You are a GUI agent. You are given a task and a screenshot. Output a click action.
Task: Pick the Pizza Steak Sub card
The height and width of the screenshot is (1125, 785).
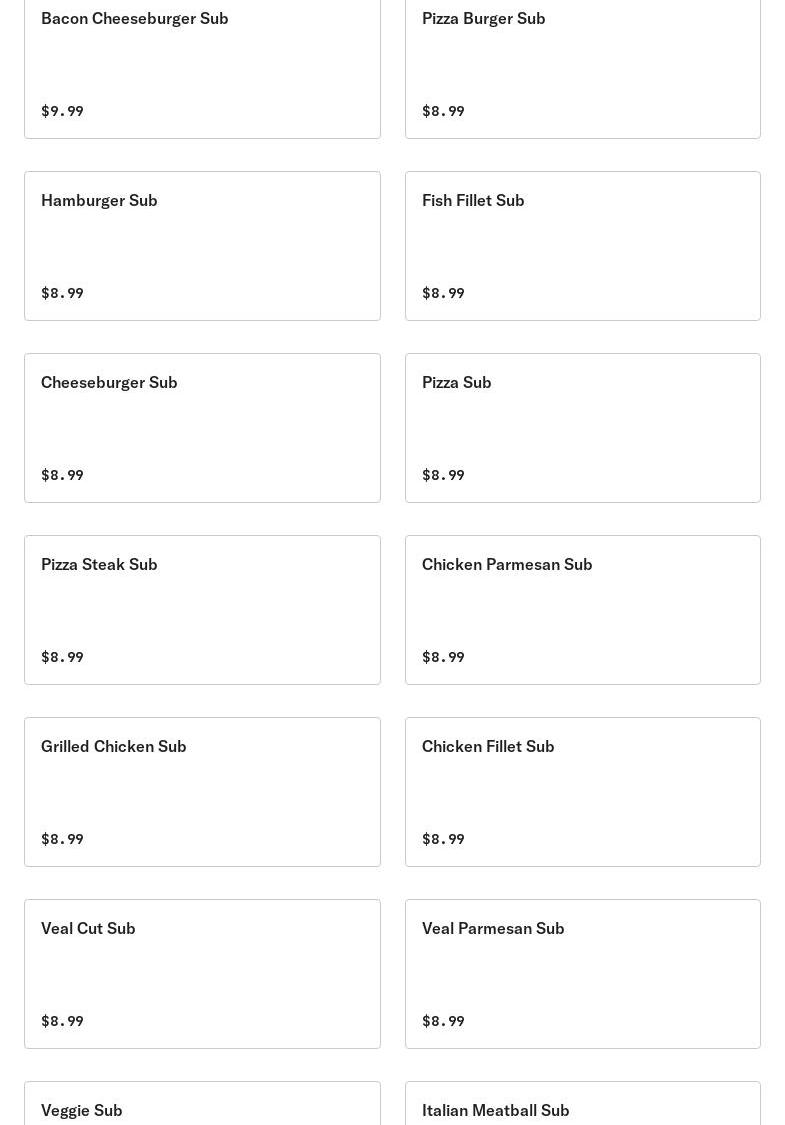202,610
